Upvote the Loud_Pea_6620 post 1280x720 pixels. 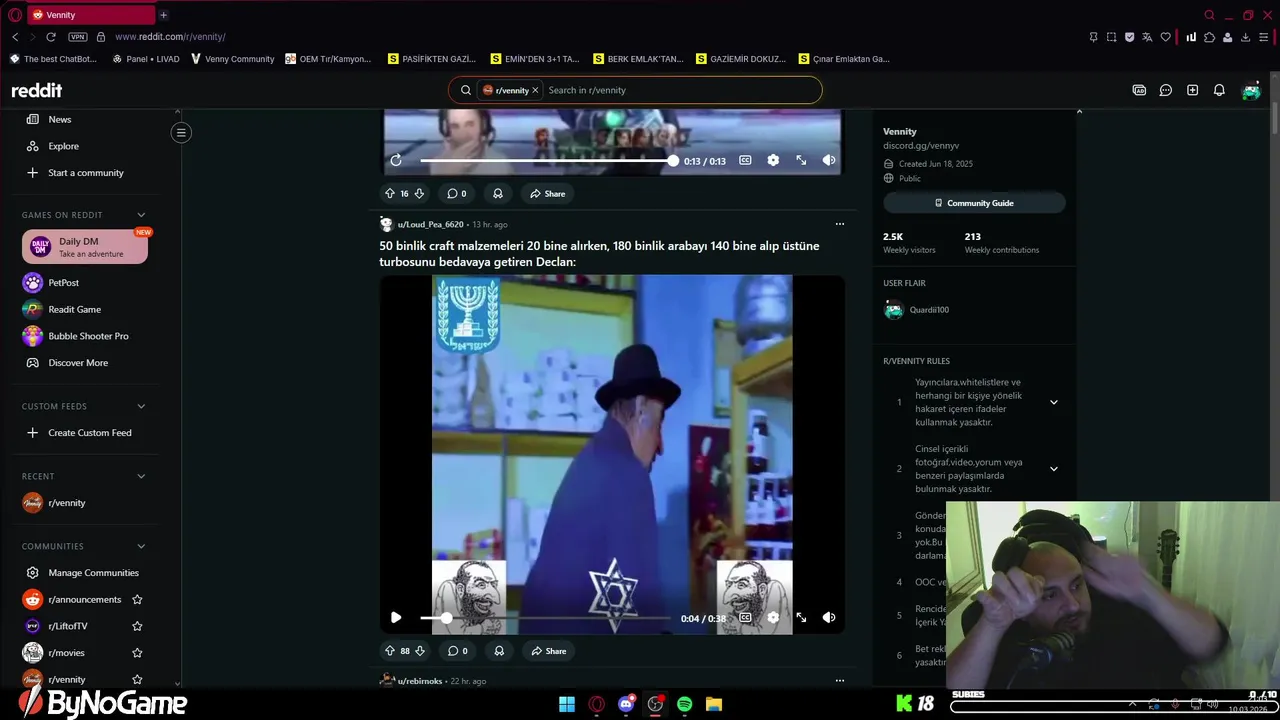(x=390, y=651)
